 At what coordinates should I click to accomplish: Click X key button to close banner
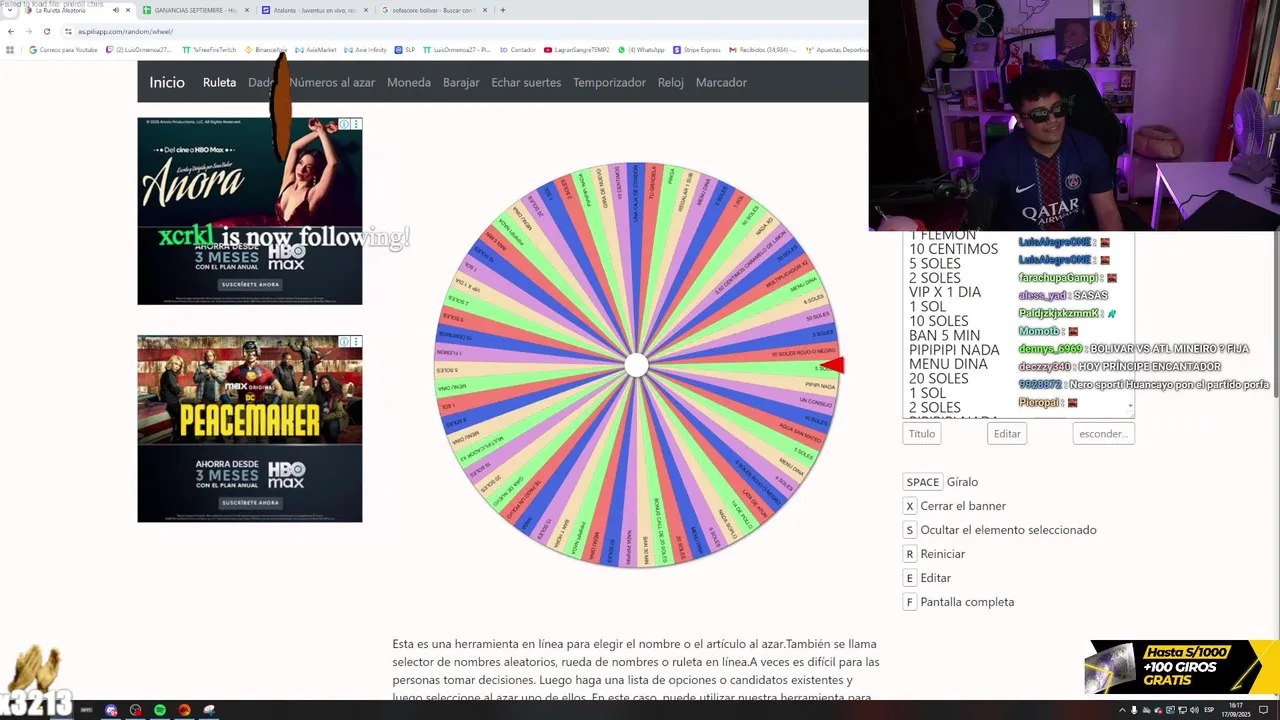click(910, 506)
